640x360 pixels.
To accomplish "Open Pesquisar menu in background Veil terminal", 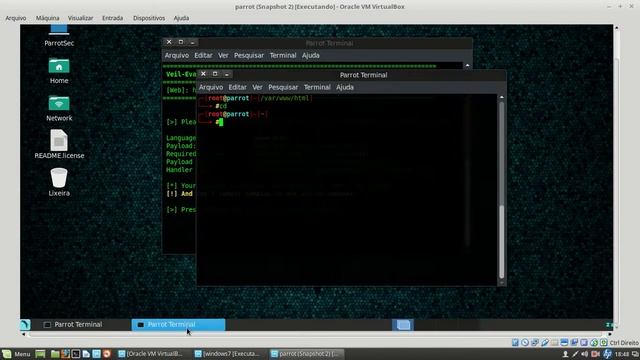I will click(x=249, y=55).
